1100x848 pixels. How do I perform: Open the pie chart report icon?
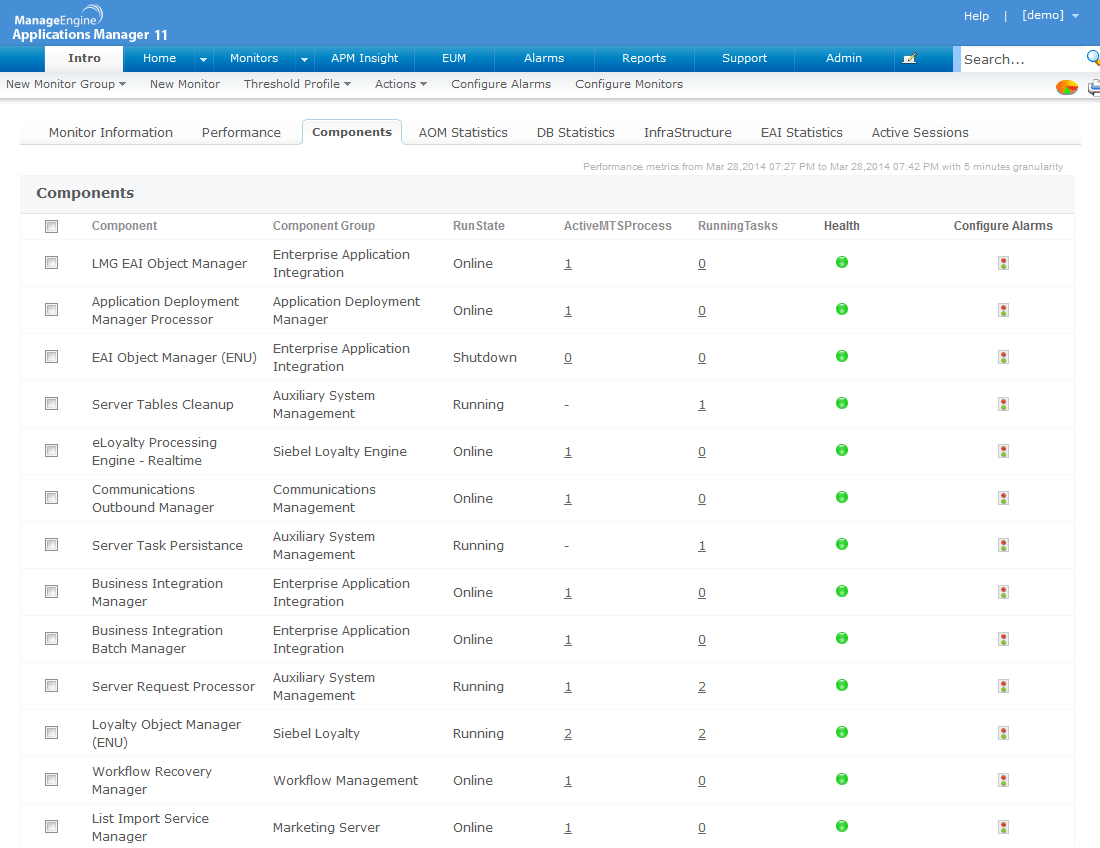(x=1067, y=87)
